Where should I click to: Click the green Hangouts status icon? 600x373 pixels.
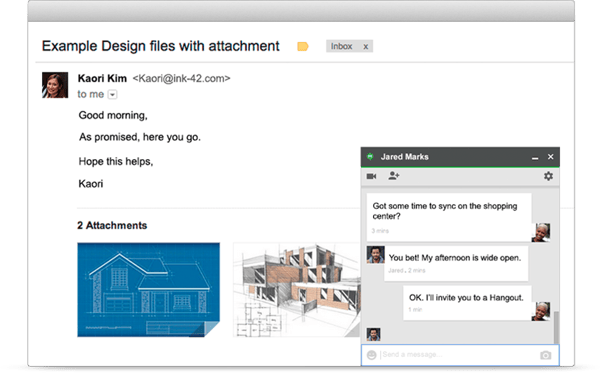click(x=370, y=157)
